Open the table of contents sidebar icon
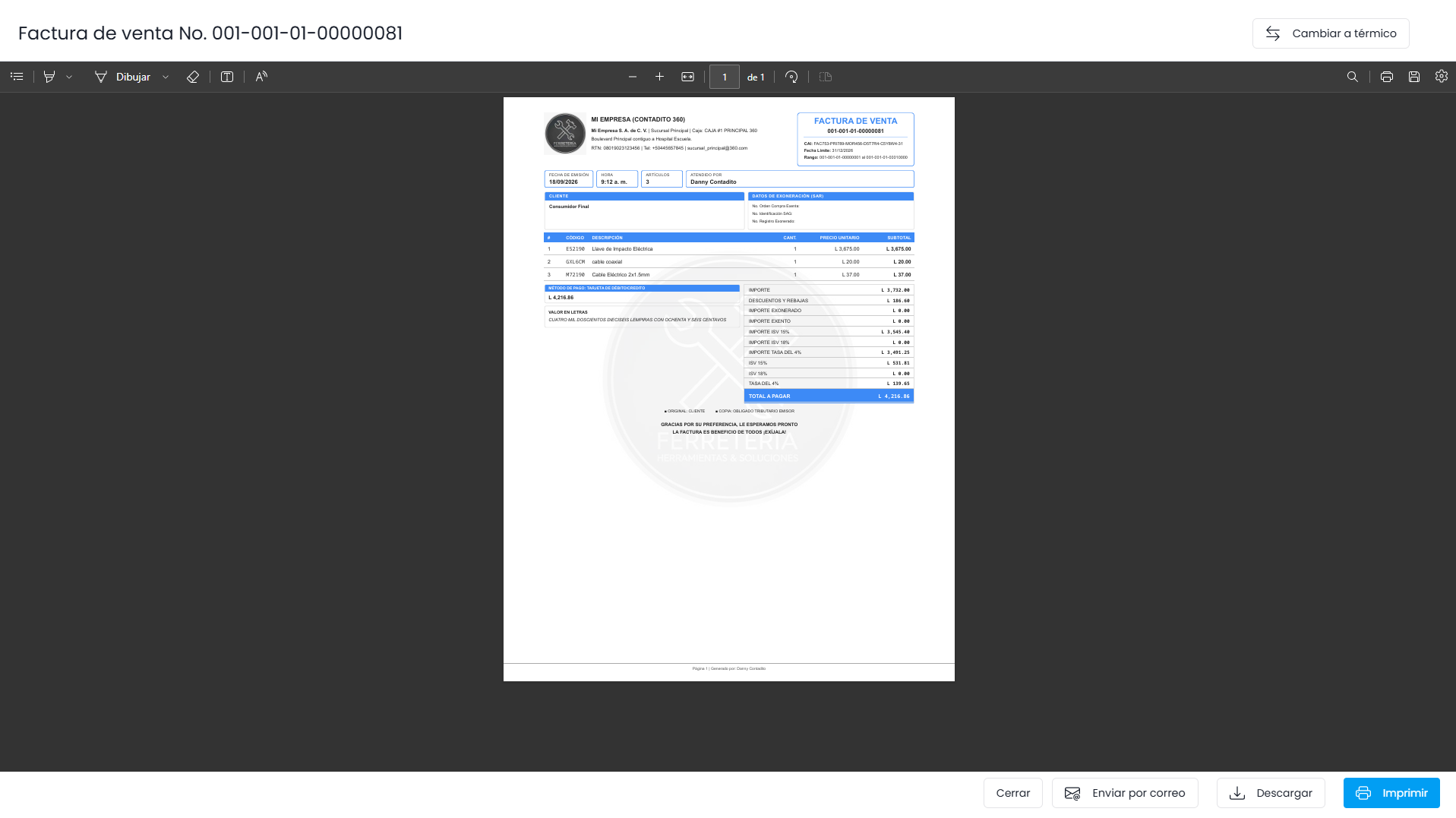The width and height of the screenshot is (1456, 818). pyautogui.click(x=17, y=77)
